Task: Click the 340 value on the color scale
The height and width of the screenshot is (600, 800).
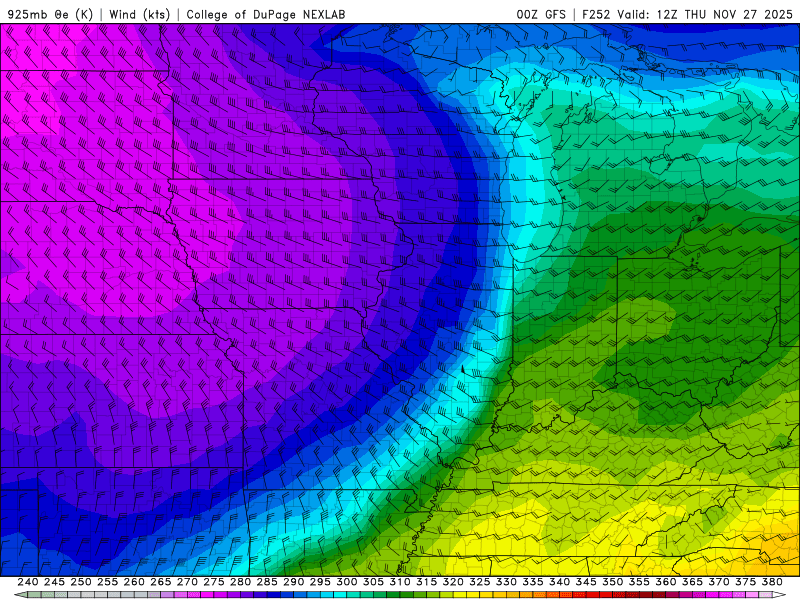Action: (560, 582)
